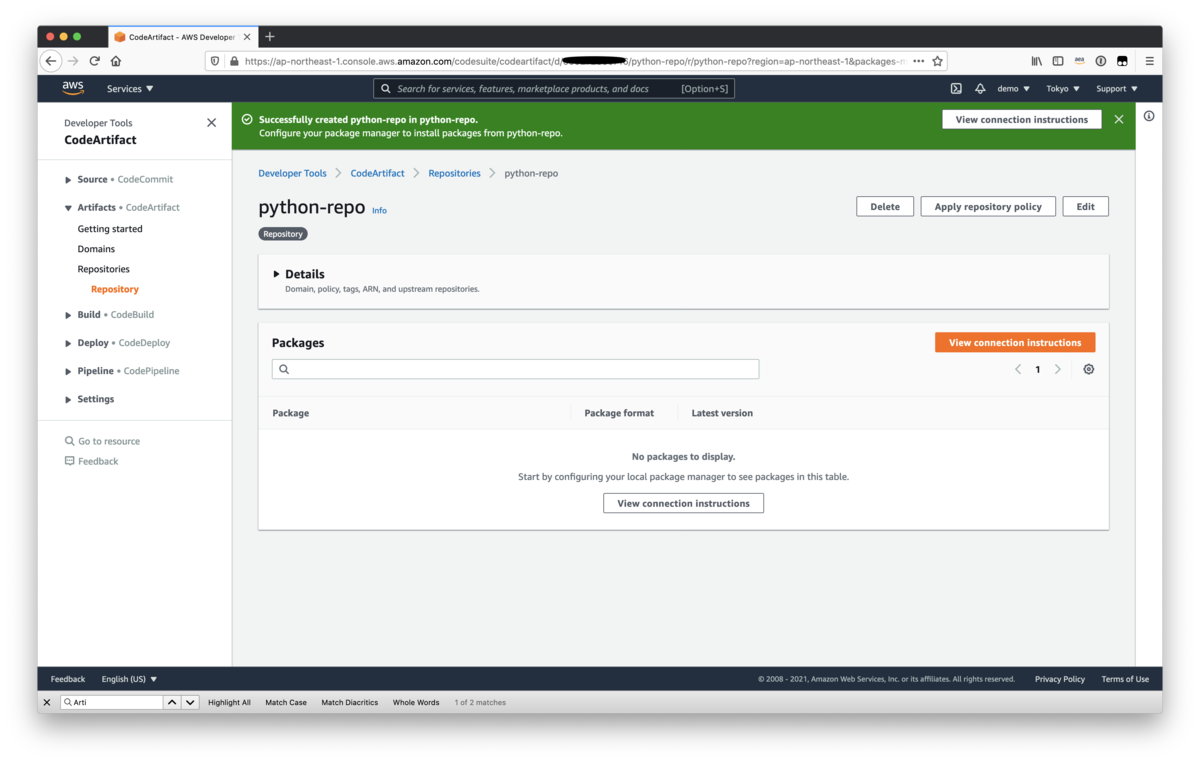Open the notifications bell icon
The image size is (1200, 763).
click(x=980, y=89)
